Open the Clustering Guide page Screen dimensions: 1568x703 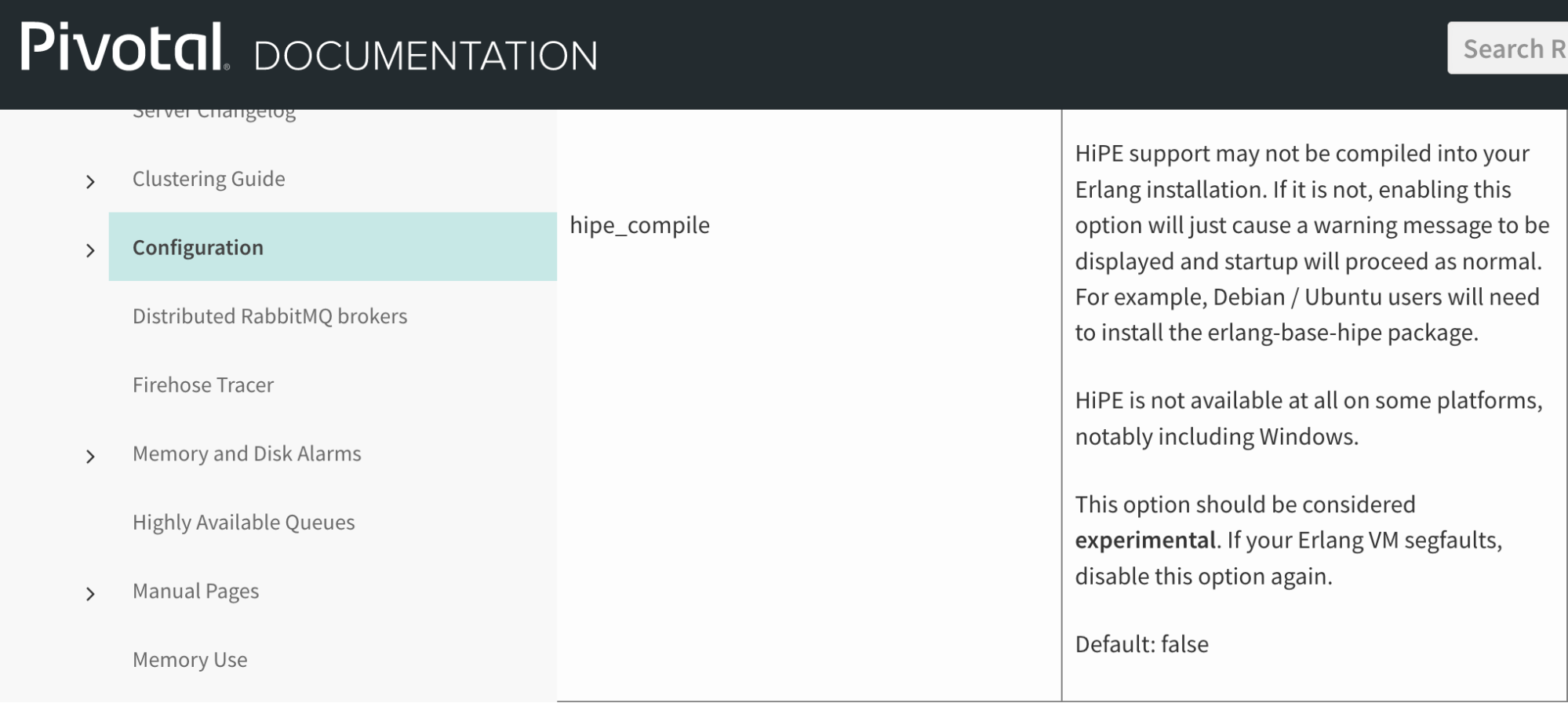(209, 179)
